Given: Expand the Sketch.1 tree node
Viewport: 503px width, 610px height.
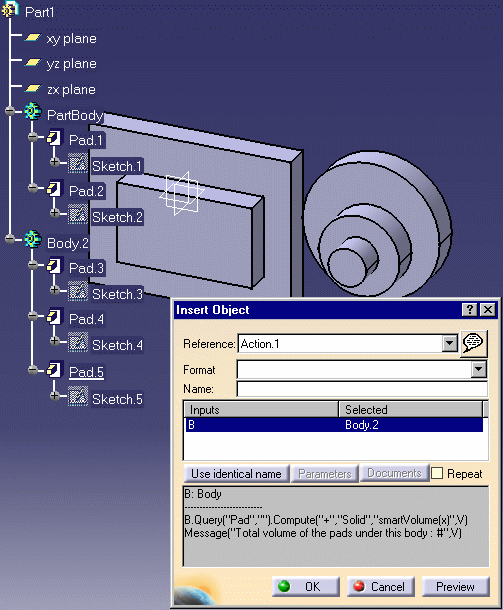Looking at the screenshot, I should coord(54,162).
